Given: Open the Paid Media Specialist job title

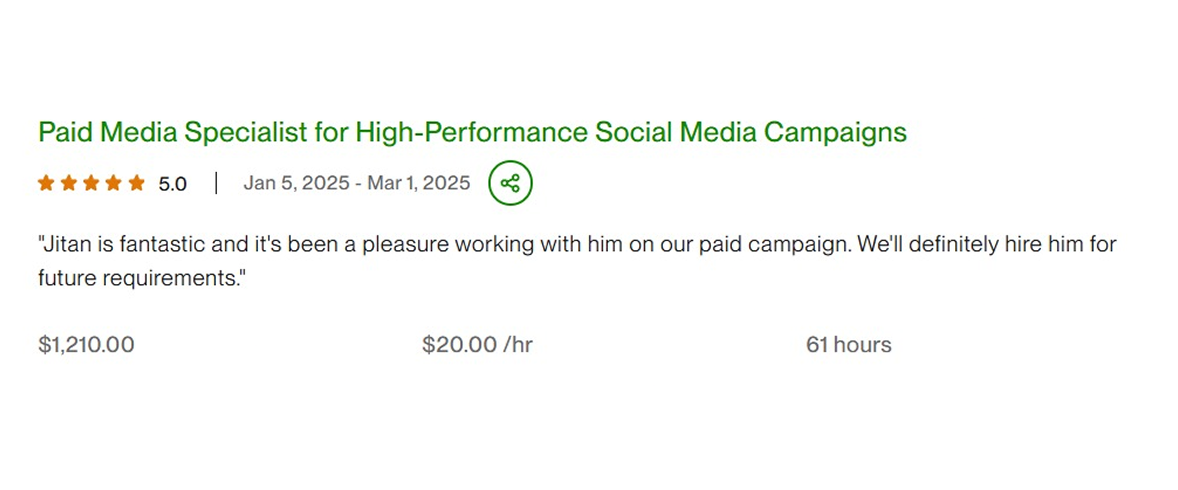Looking at the screenshot, I should [x=472, y=132].
